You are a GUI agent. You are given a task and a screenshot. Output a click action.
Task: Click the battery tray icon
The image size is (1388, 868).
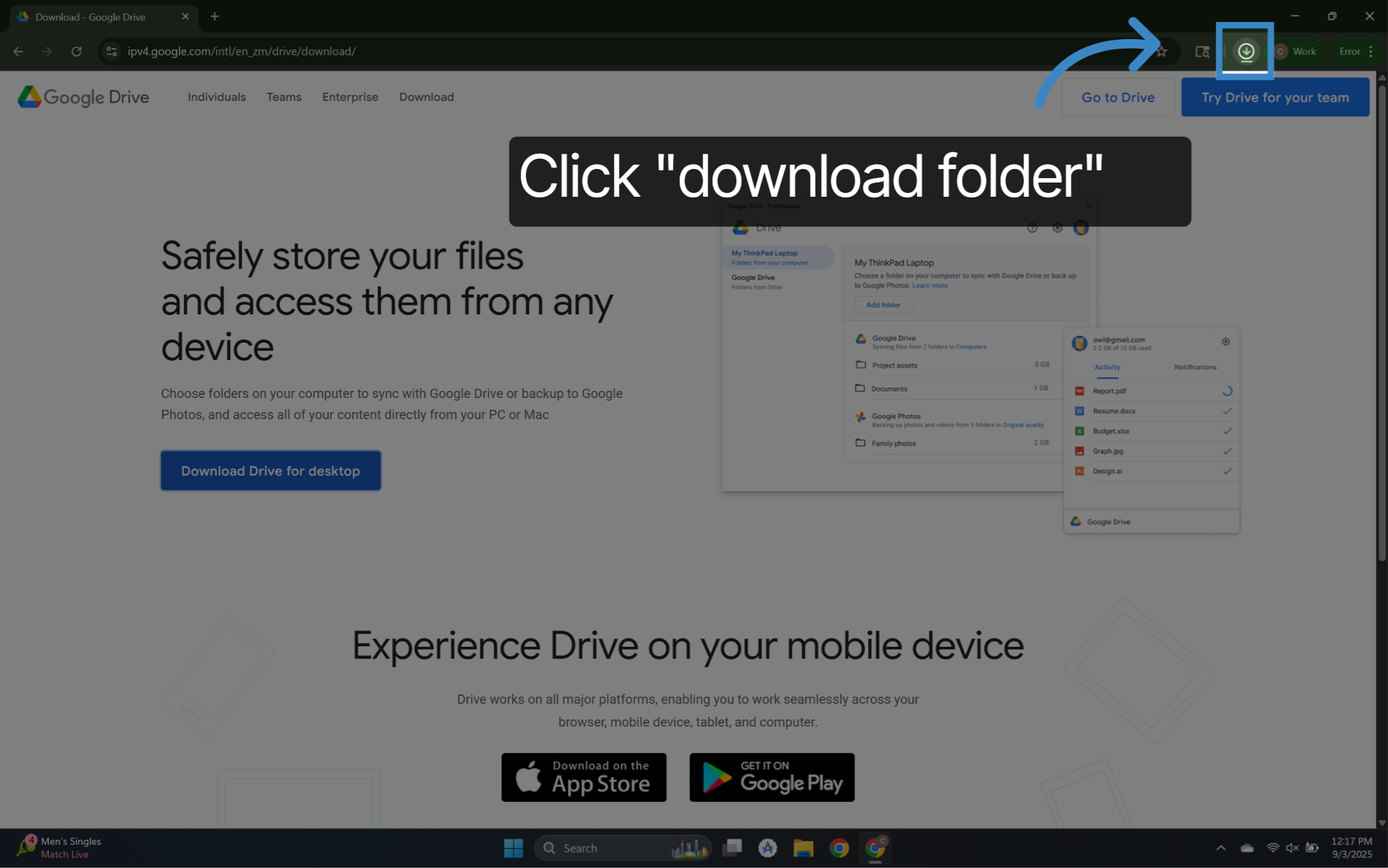point(1312,848)
